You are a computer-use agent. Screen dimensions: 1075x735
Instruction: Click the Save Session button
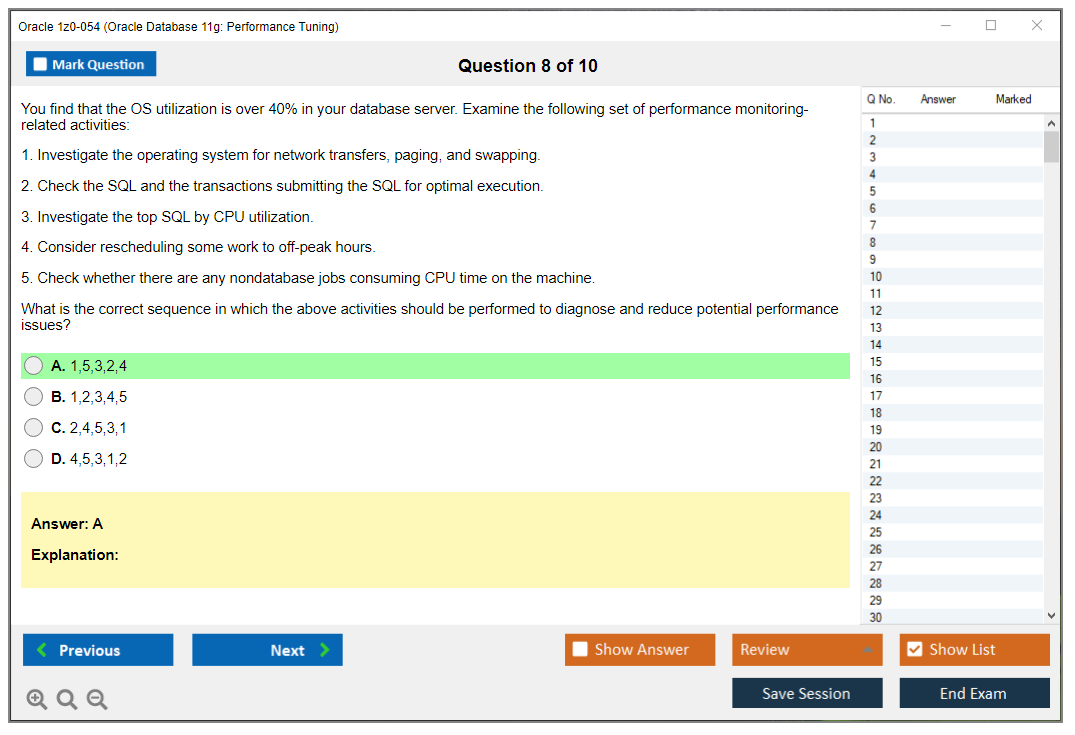pyautogui.click(x=807, y=693)
